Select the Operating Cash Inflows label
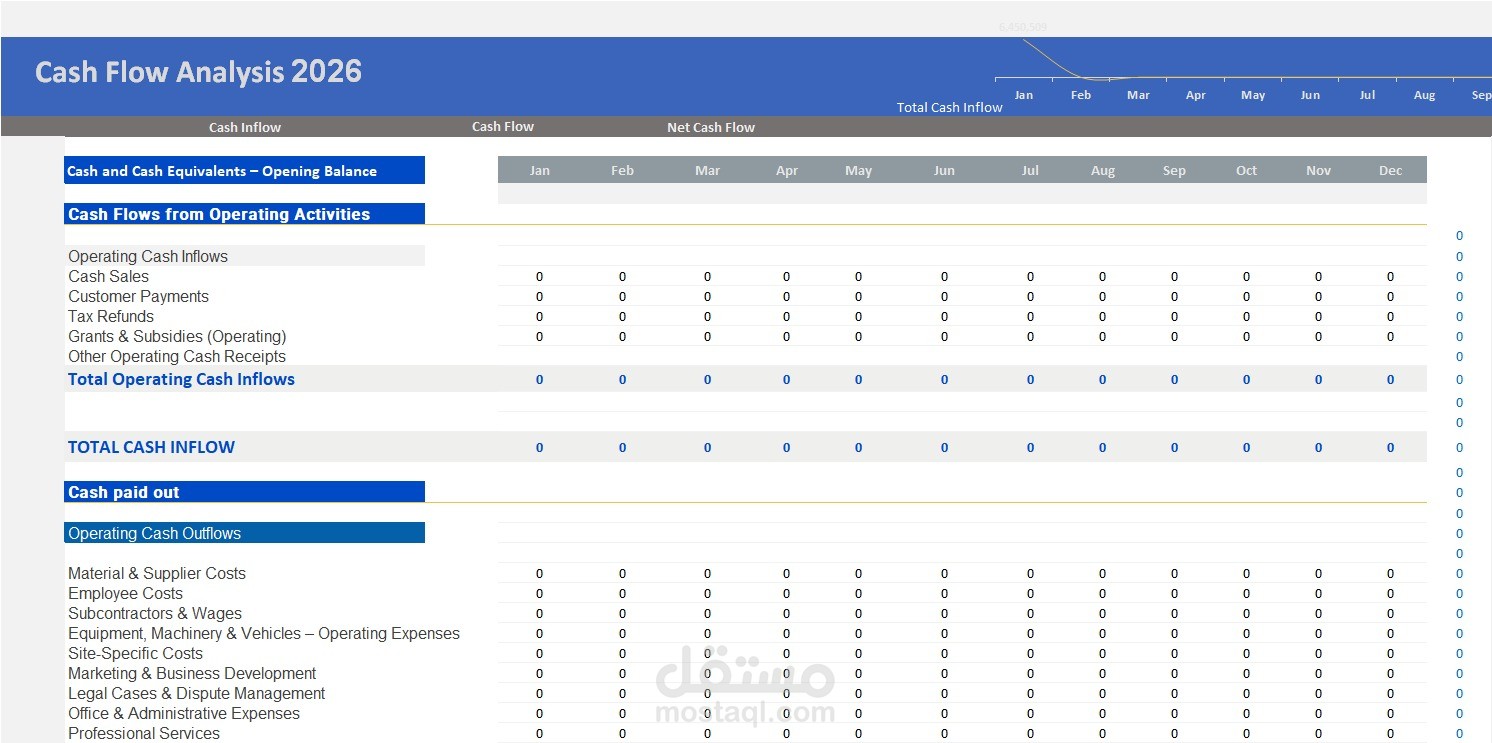This screenshot has width=1492, height=743. [148, 256]
